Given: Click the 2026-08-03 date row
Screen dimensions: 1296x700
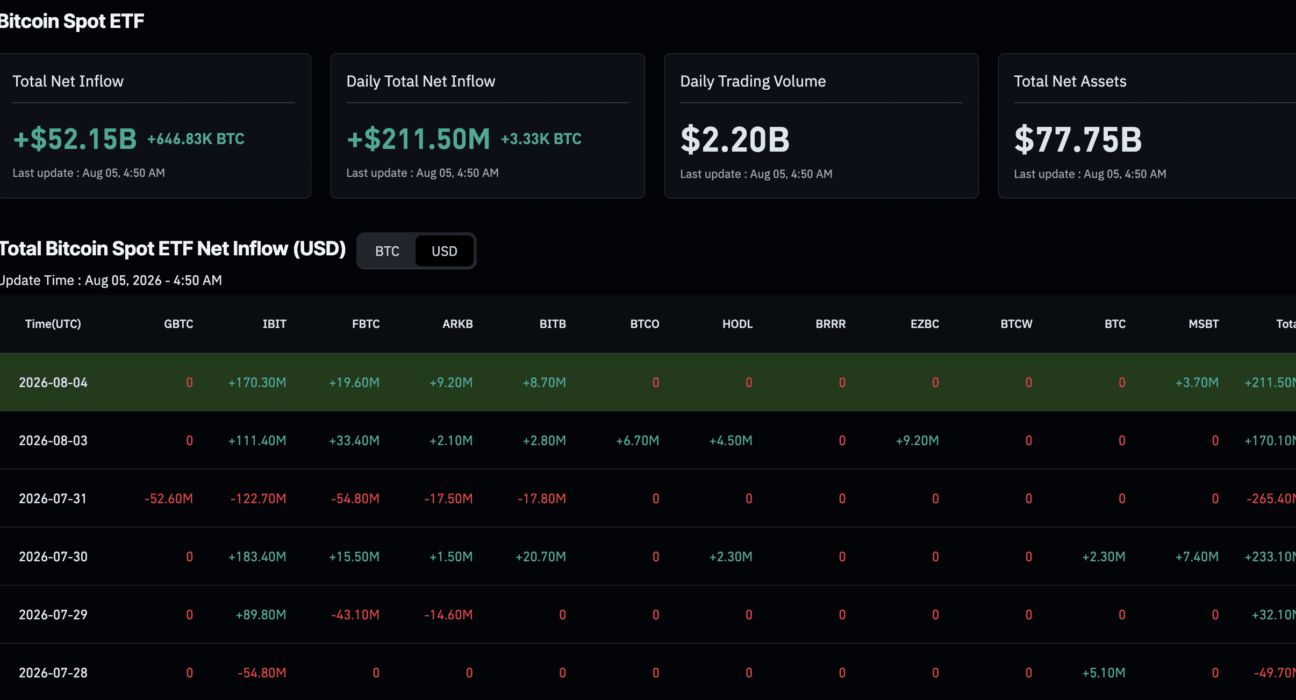Looking at the screenshot, I should [x=648, y=440].
